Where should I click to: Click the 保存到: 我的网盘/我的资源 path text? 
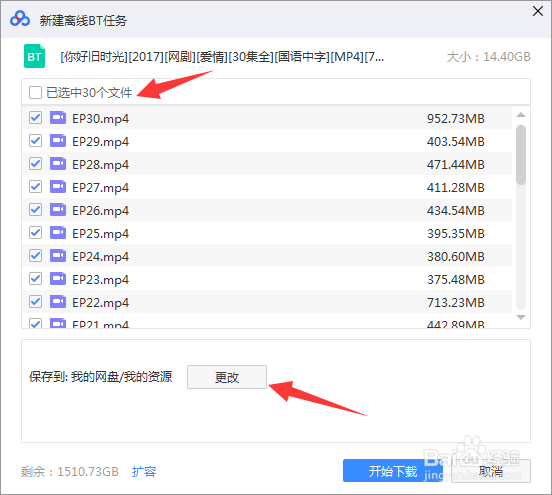(x=101, y=377)
